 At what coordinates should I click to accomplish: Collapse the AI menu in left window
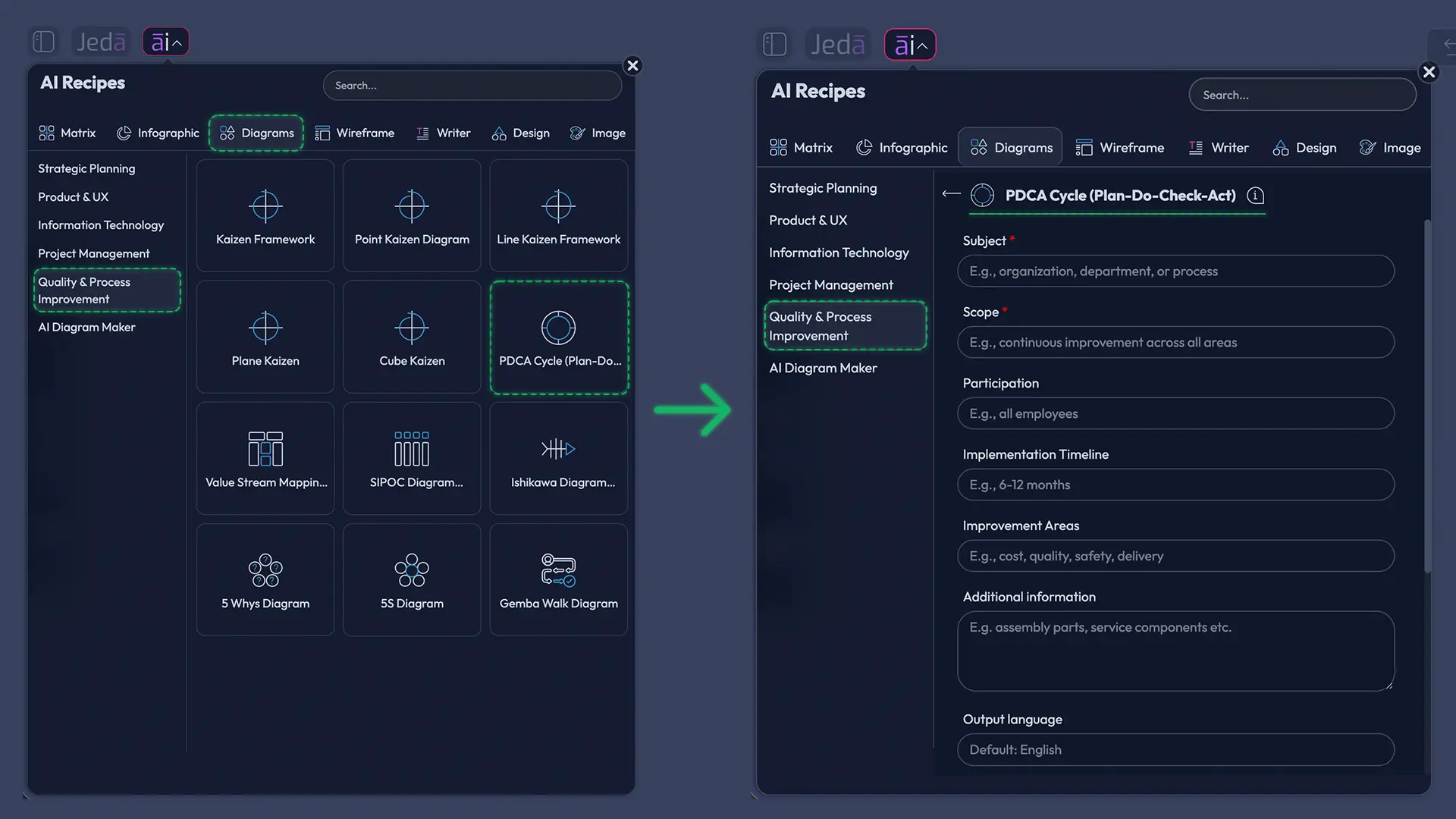(x=165, y=42)
